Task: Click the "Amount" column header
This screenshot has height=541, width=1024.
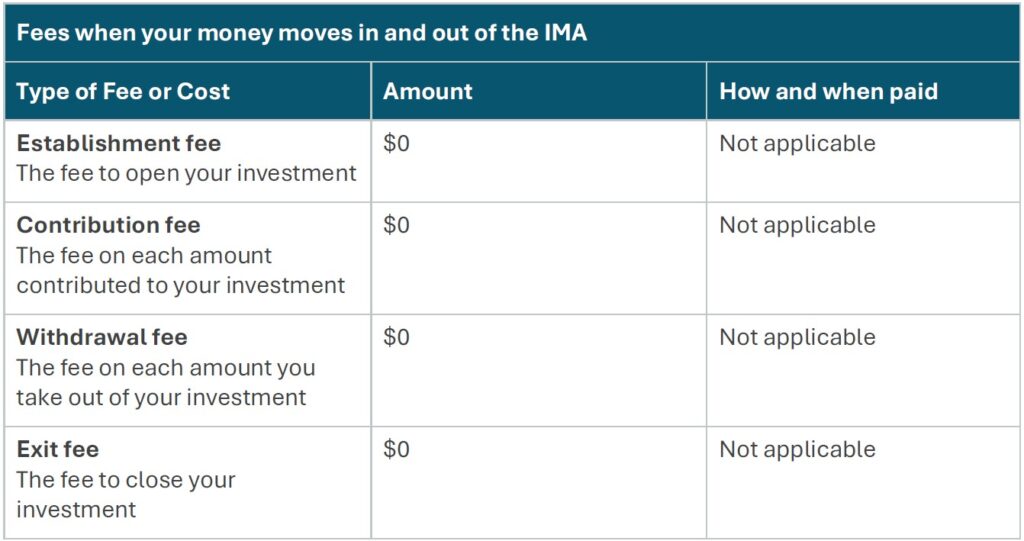Action: (428, 92)
